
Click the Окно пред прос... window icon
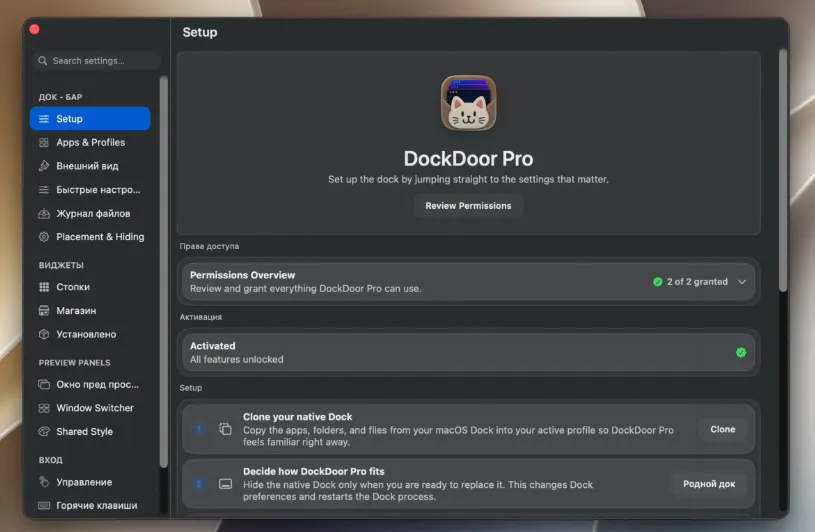click(44, 384)
